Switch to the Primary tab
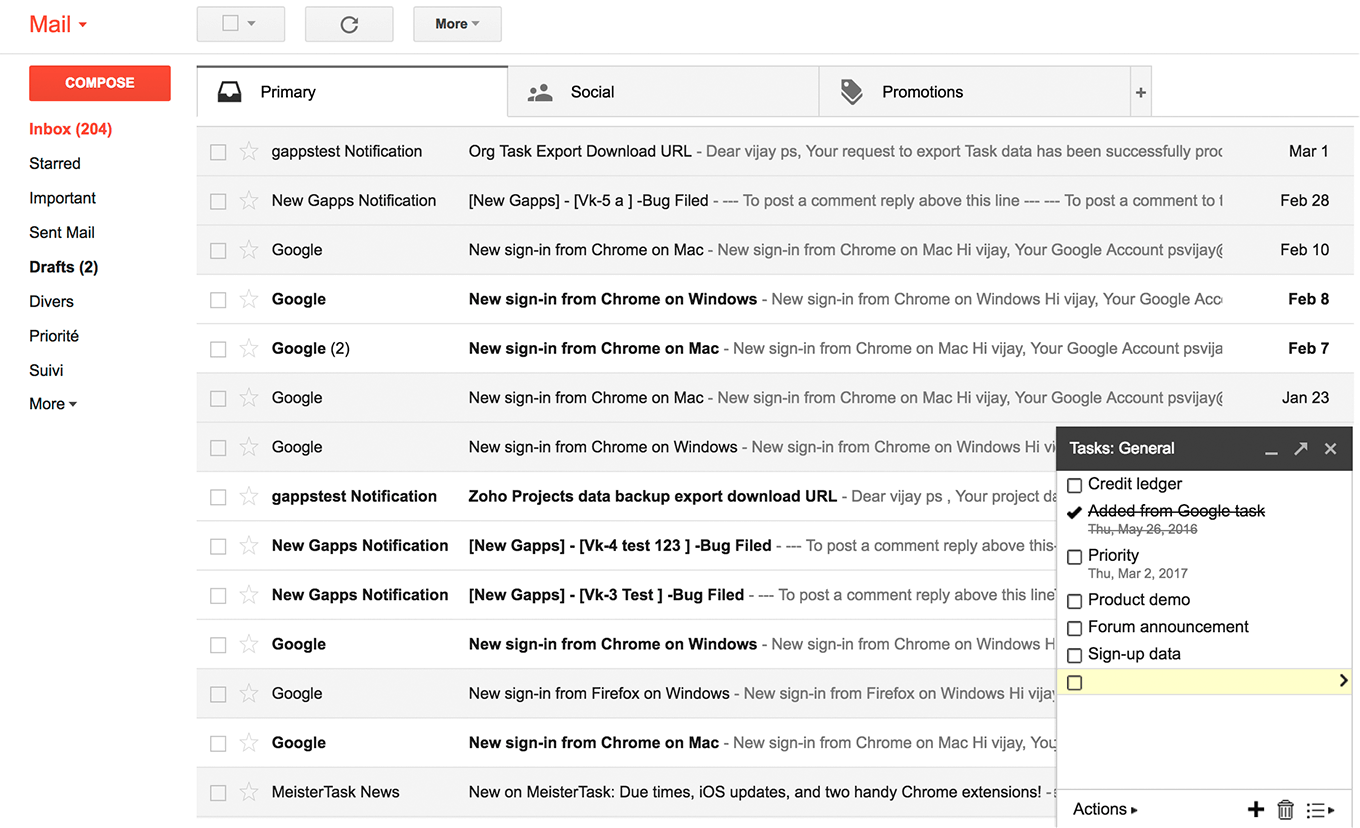 [352, 92]
